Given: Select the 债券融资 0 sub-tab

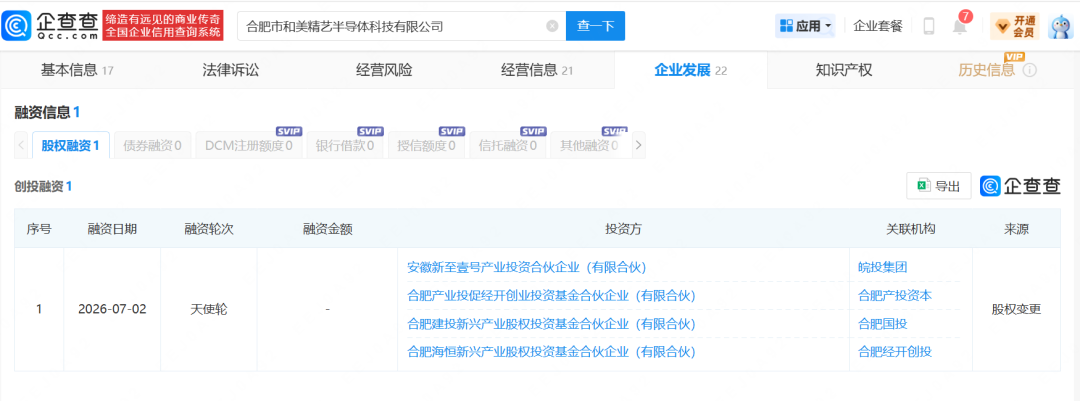Looking at the screenshot, I should 152,145.
